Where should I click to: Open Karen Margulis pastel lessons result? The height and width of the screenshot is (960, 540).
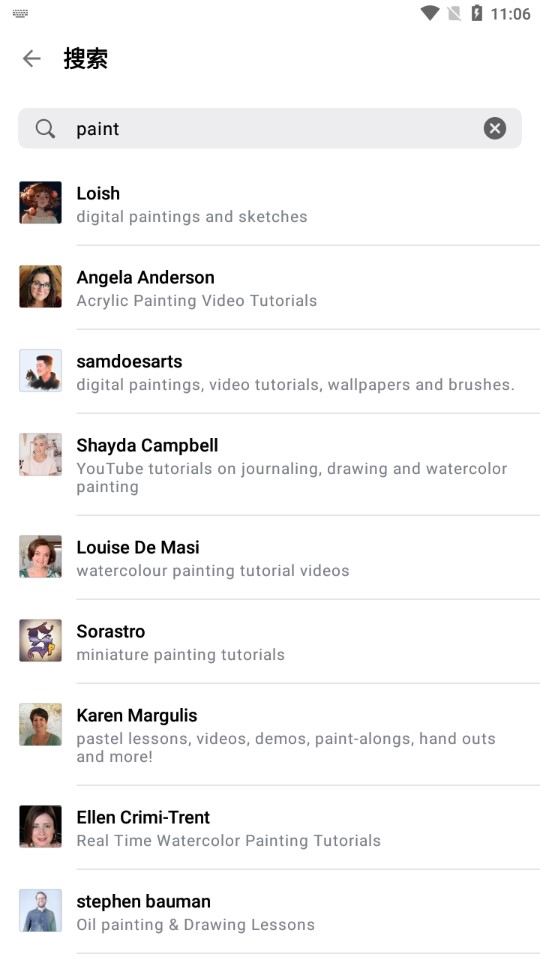[270, 734]
